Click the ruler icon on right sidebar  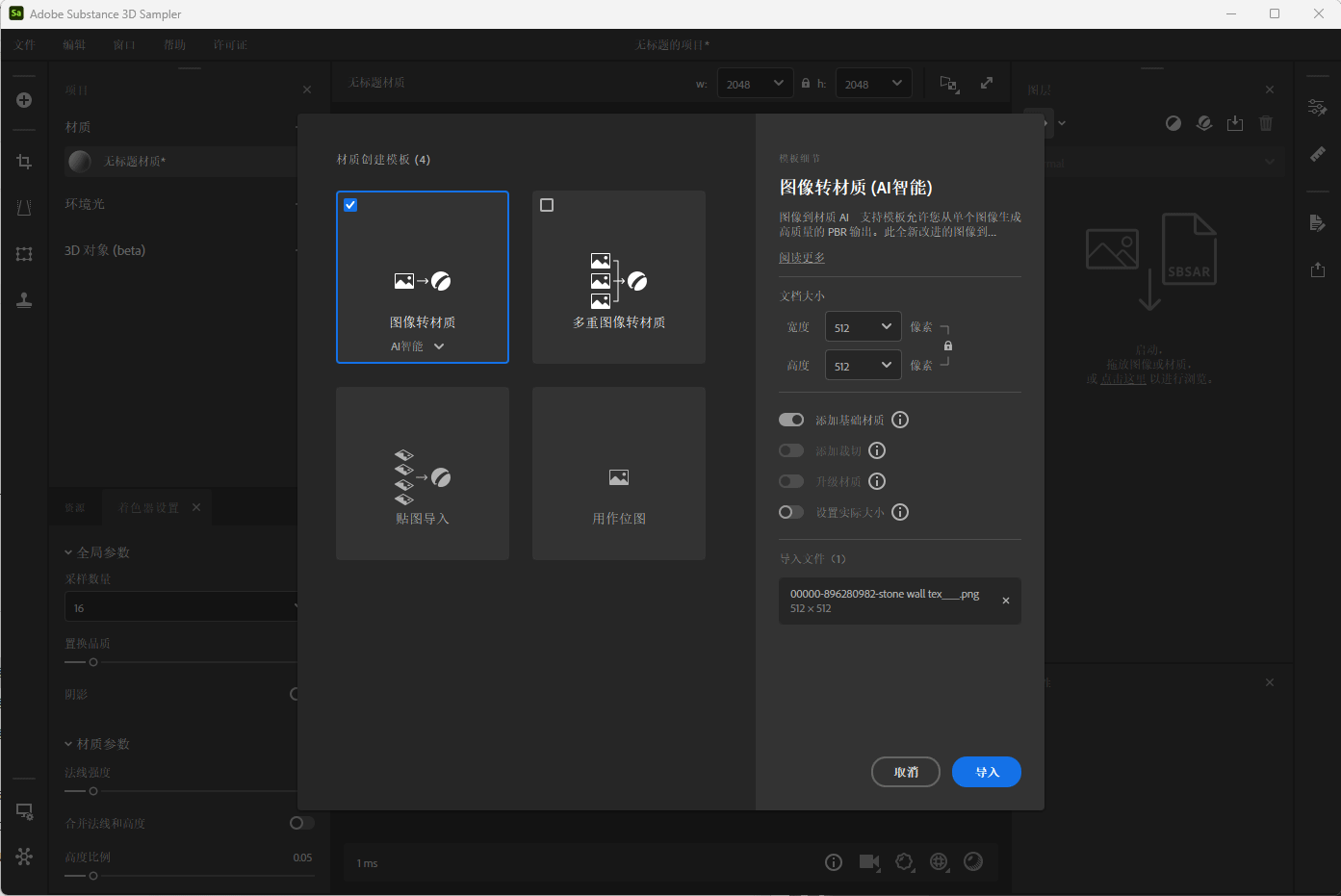tap(1317, 154)
